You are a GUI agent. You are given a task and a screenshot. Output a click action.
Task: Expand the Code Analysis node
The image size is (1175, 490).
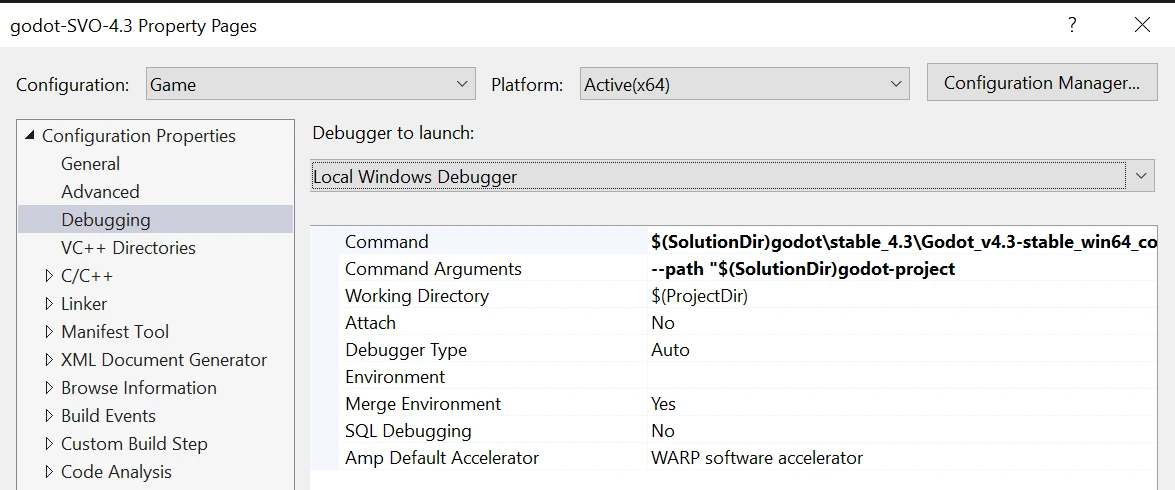tap(50, 472)
